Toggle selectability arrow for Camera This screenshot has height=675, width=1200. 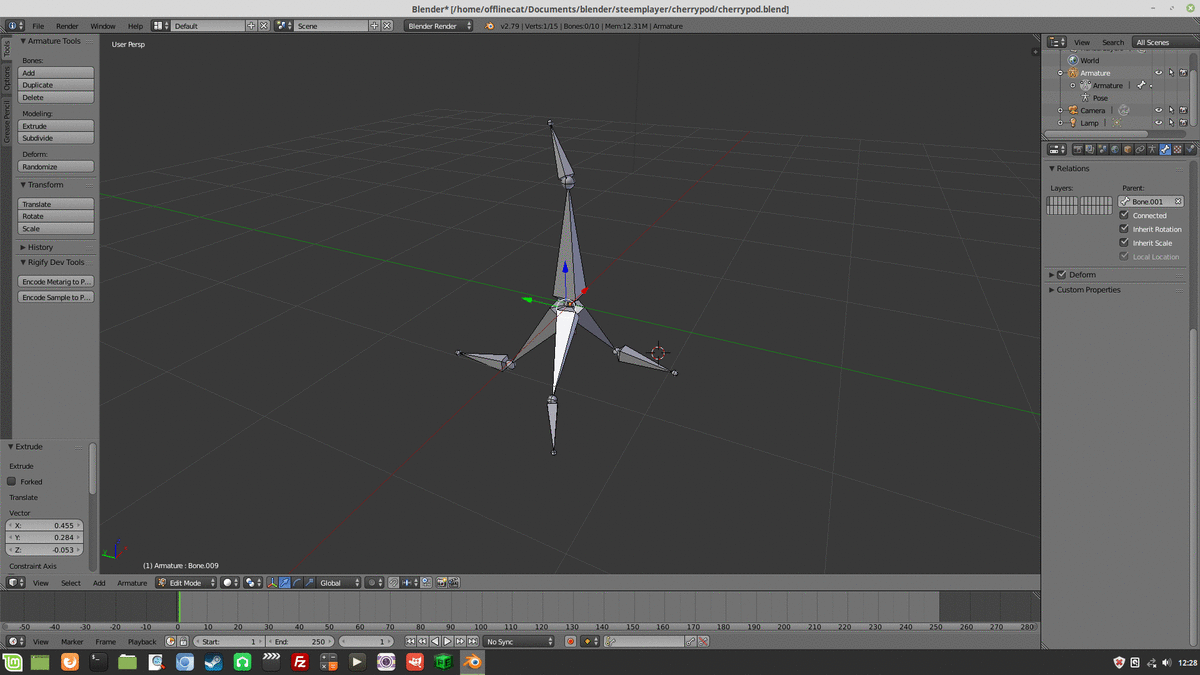(x=1171, y=110)
